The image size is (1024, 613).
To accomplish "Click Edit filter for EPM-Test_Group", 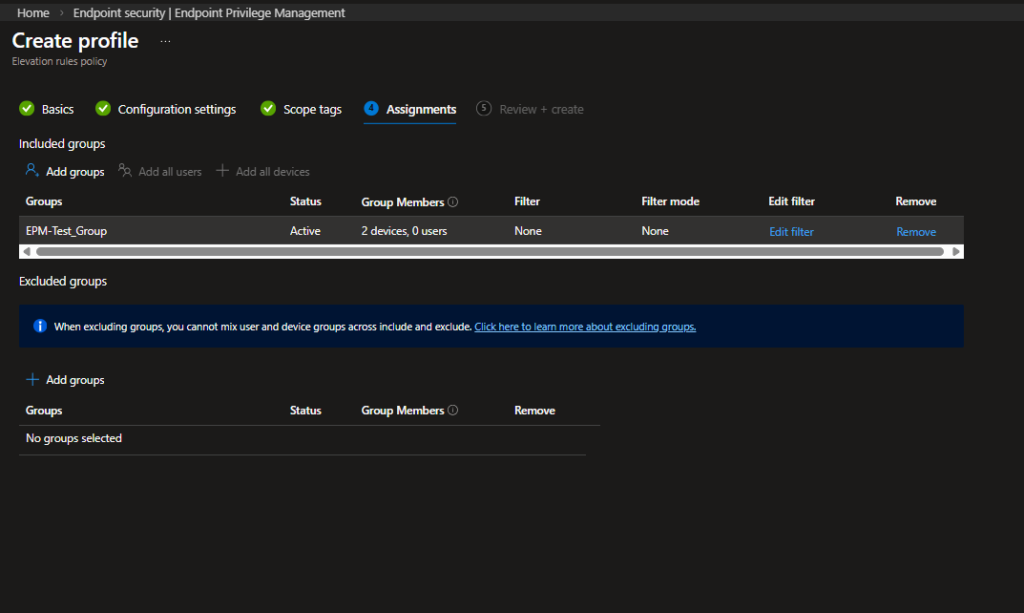I will coord(791,232).
